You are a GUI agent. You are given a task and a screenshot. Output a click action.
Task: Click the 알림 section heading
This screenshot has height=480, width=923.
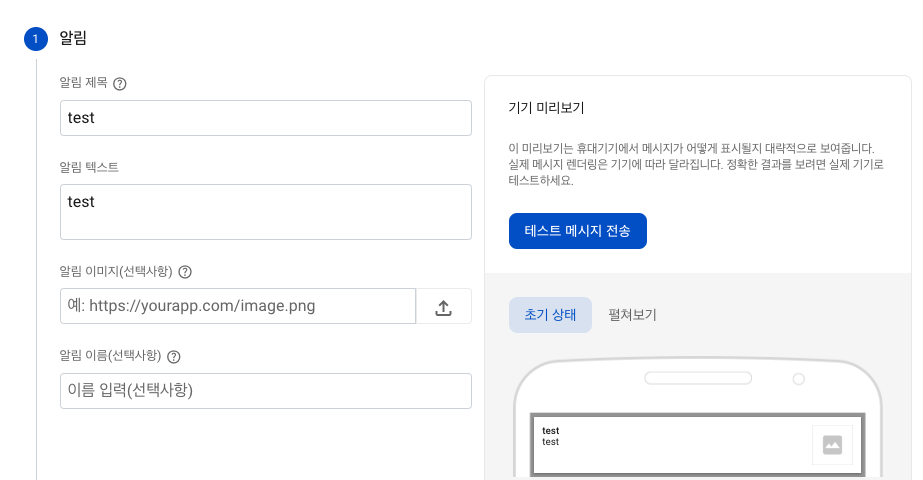[73, 38]
